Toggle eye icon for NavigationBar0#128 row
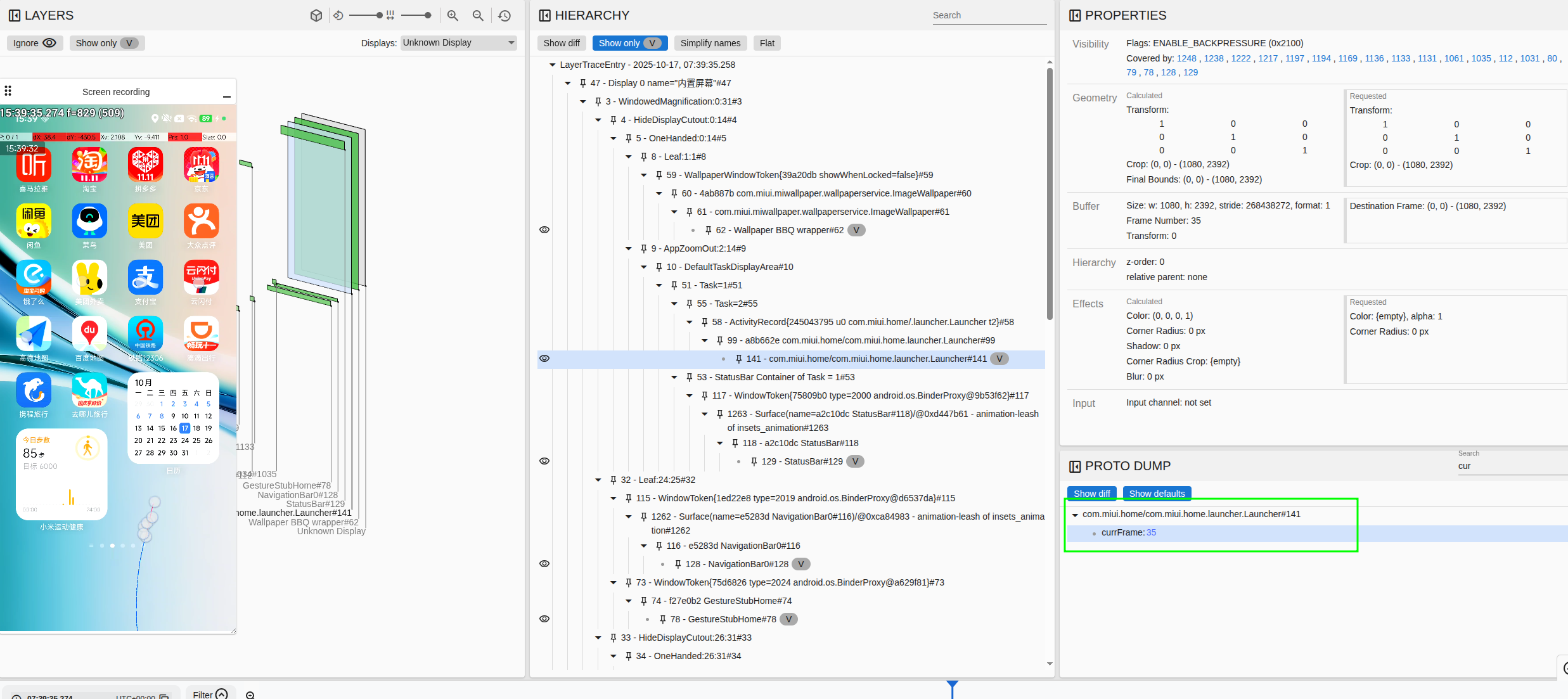The width and height of the screenshot is (1568, 699). [544, 564]
